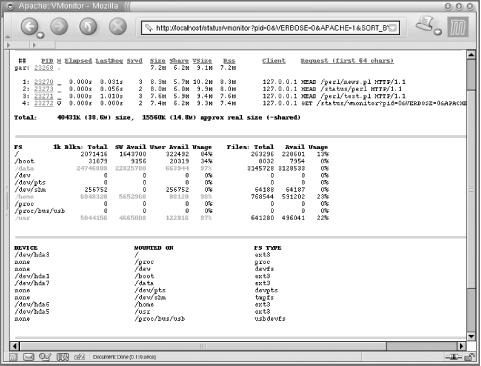
Task: Click the /dev/hda3 device entry
Action: 32,255
